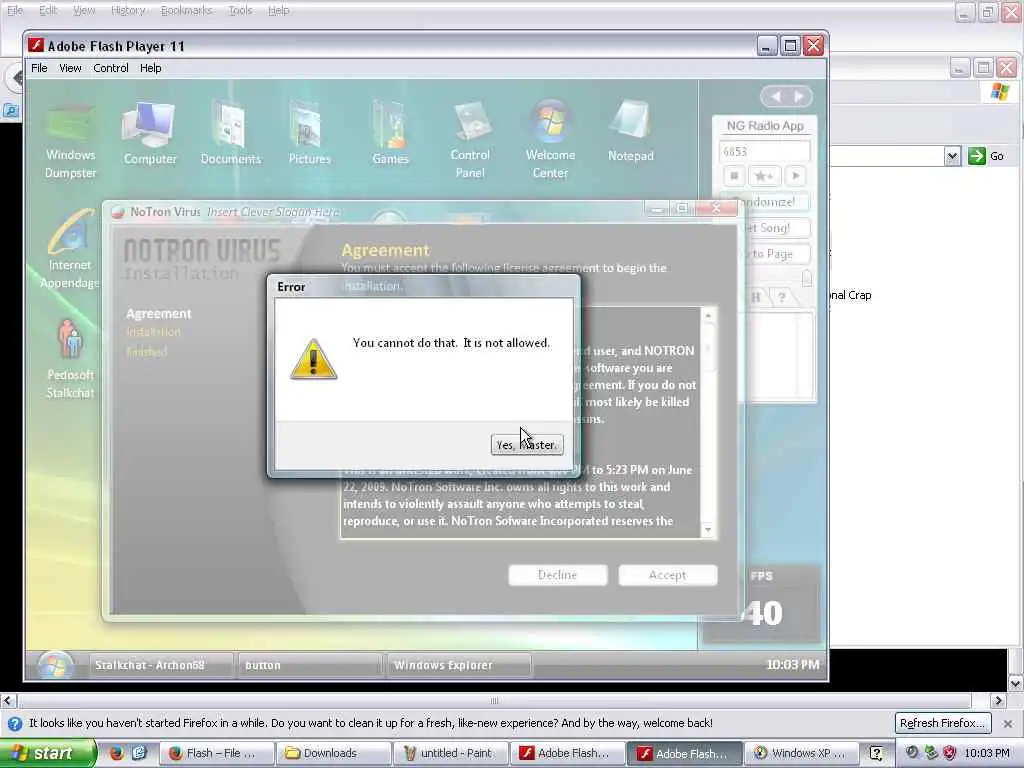Dismiss the Firefox refresh notification bar

[1008, 724]
